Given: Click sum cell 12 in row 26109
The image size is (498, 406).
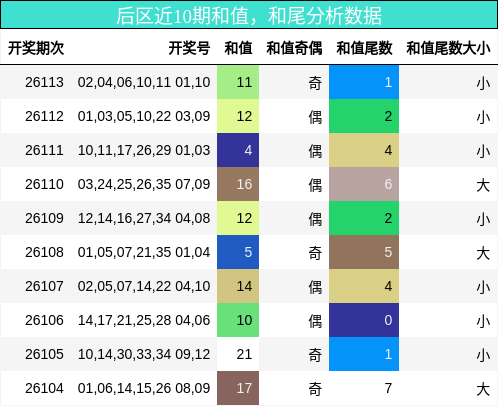Looking at the screenshot, I should pyautogui.click(x=238, y=218).
